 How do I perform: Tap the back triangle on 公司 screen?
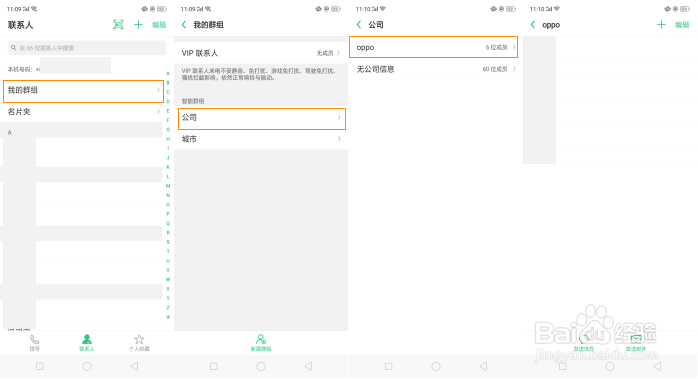[x=483, y=366]
